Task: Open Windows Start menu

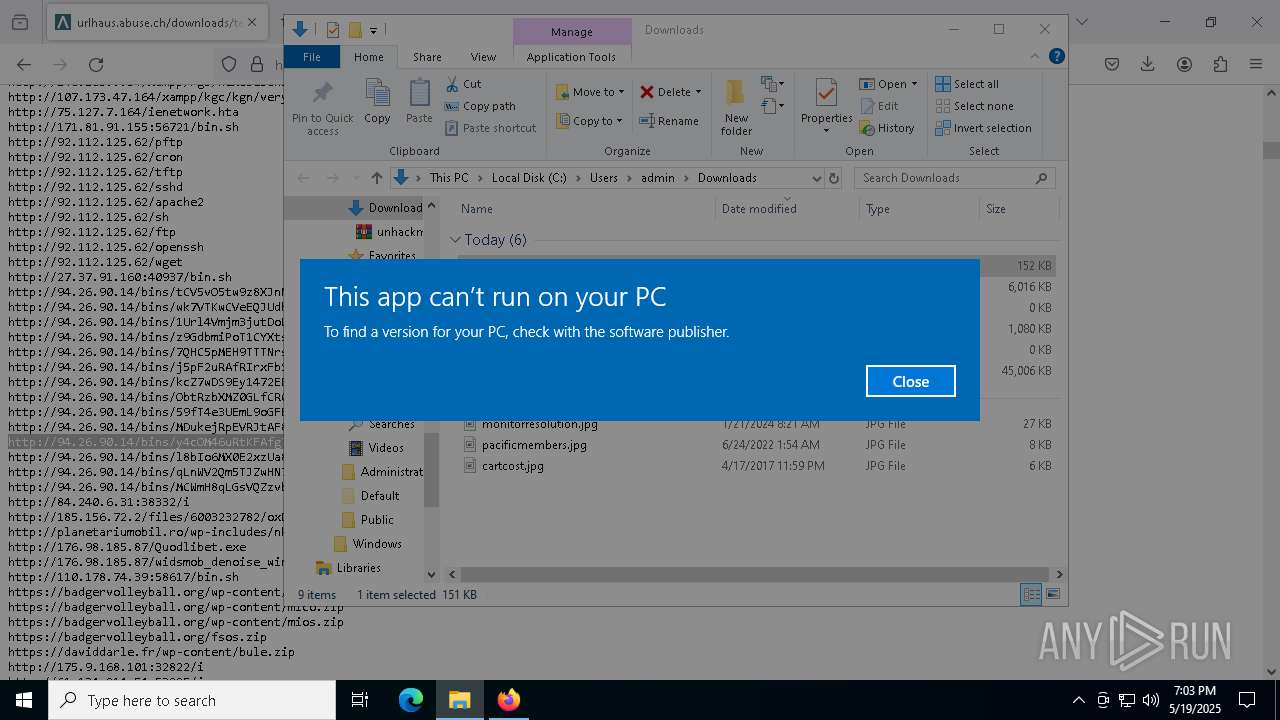Action: point(23,700)
